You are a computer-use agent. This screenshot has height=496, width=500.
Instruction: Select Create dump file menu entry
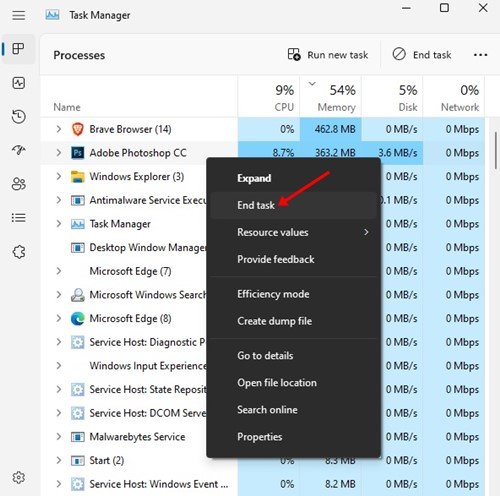(293, 321)
